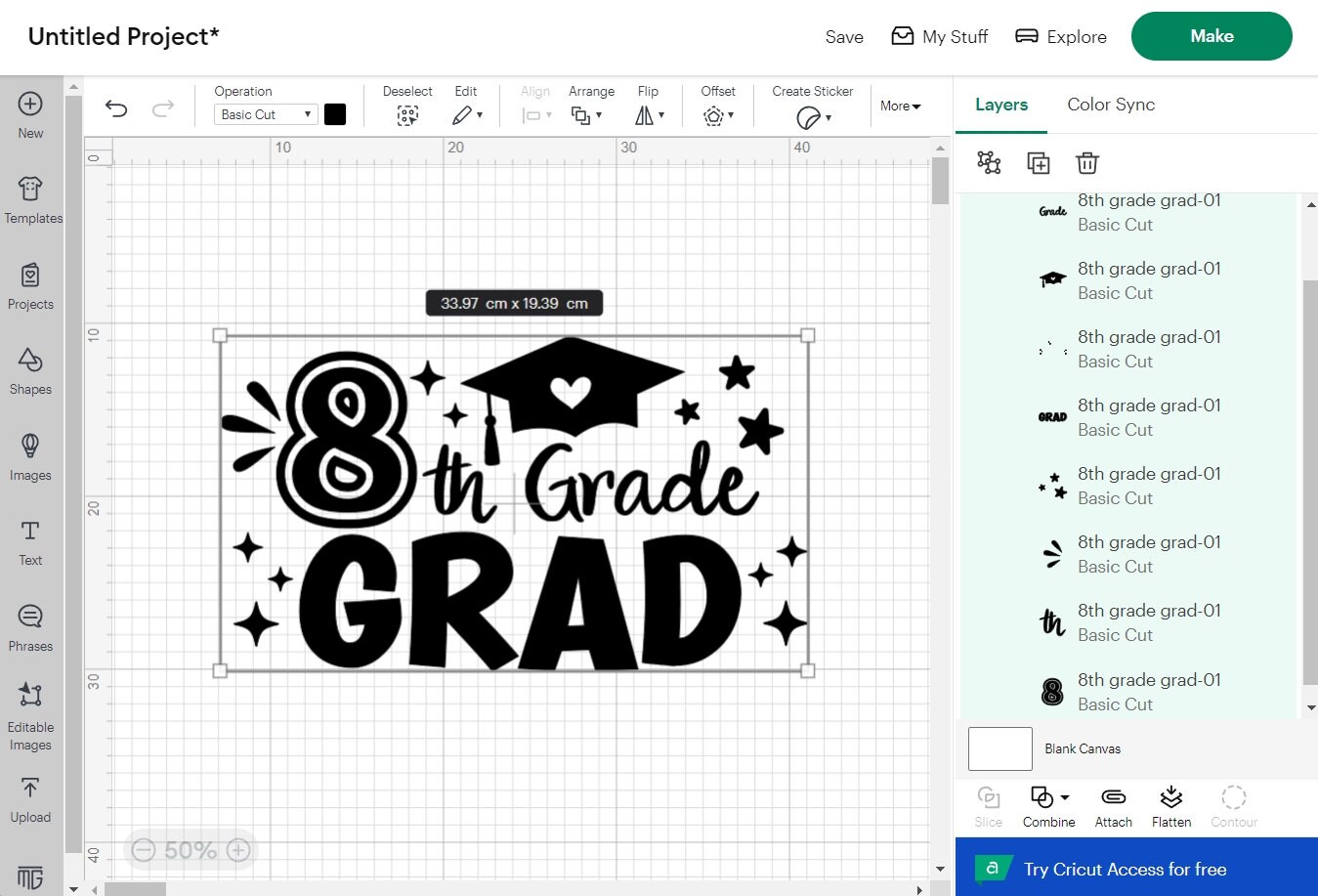The width and height of the screenshot is (1318, 896).
Task: Flatten the selected layers
Action: [1170, 804]
